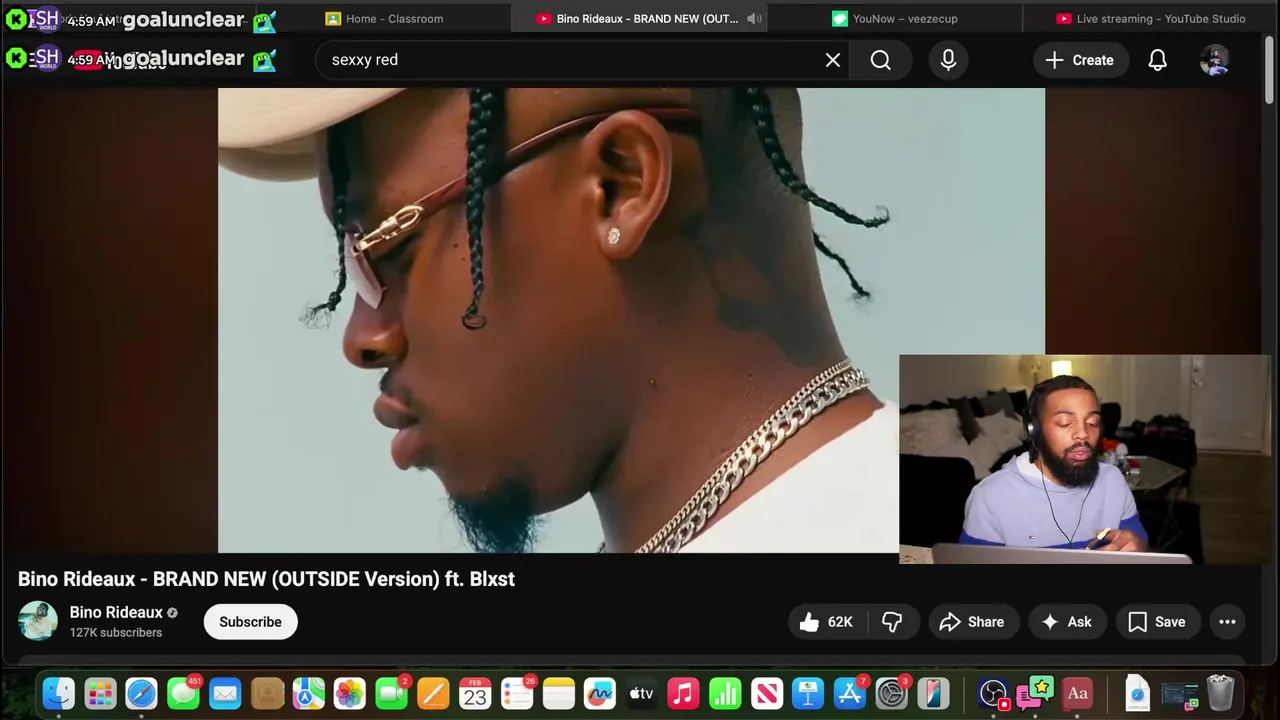Viewport: 1280px width, 720px height.
Task: Run search with the magnifier button
Action: pyautogui.click(x=880, y=60)
